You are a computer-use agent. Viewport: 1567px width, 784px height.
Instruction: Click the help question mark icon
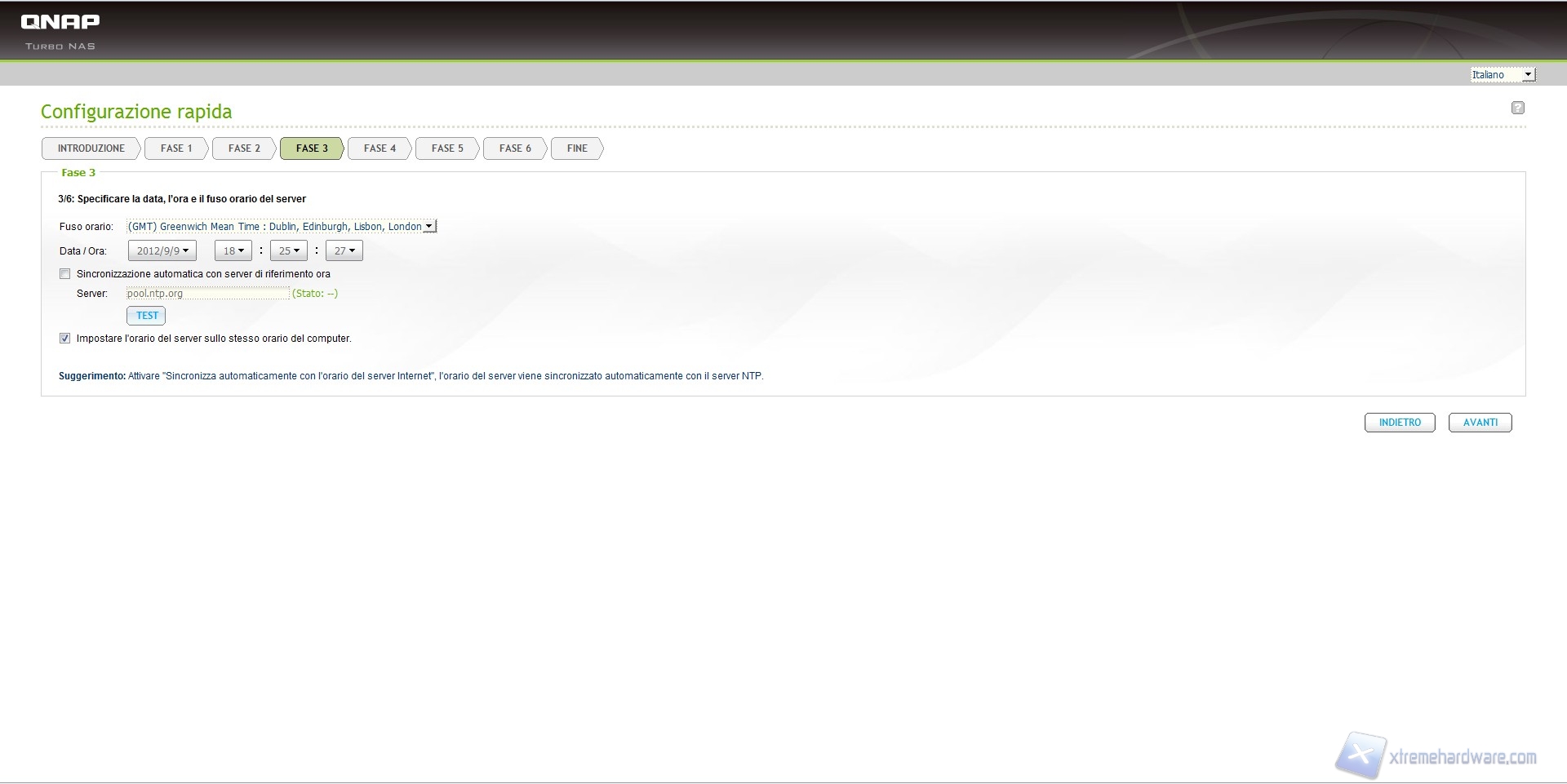[x=1517, y=108]
